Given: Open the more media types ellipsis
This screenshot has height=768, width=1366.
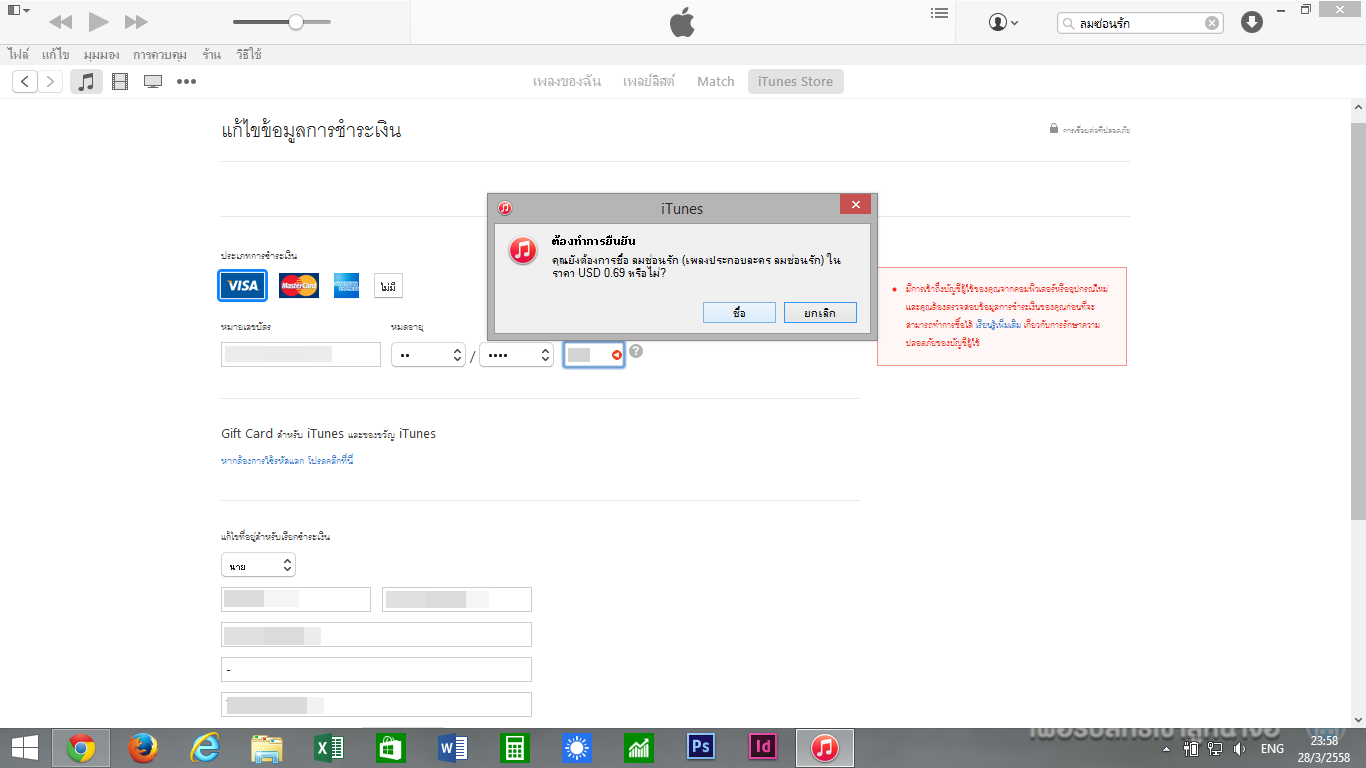Looking at the screenshot, I should coord(186,82).
